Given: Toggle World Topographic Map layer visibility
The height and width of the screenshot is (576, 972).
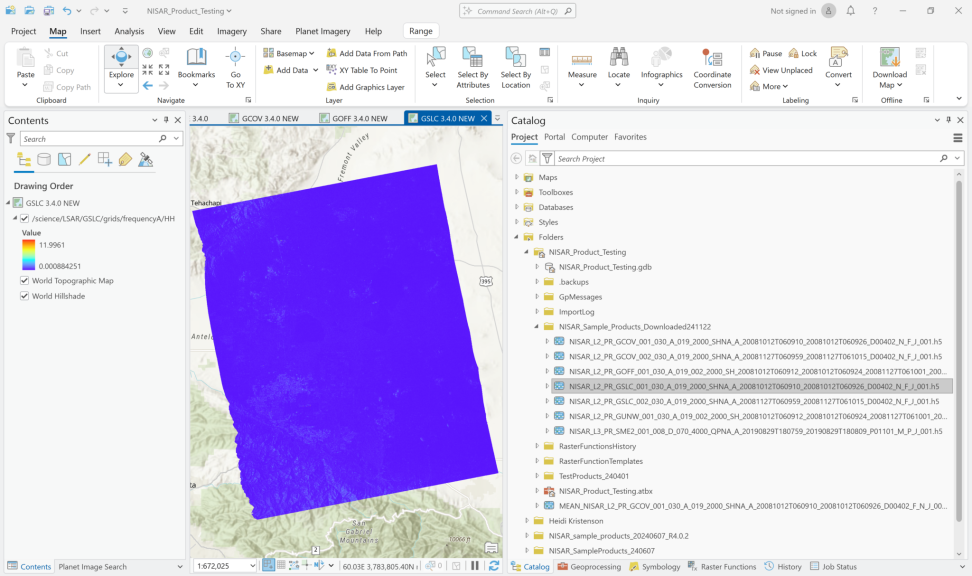Looking at the screenshot, I should click(25, 280).
